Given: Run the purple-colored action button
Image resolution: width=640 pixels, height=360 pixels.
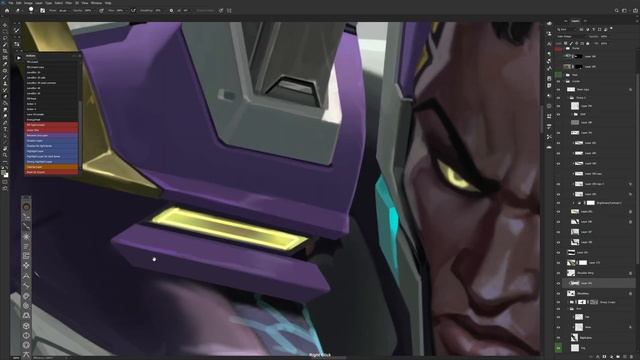Looking at the screenshot, I should [51, 135].
